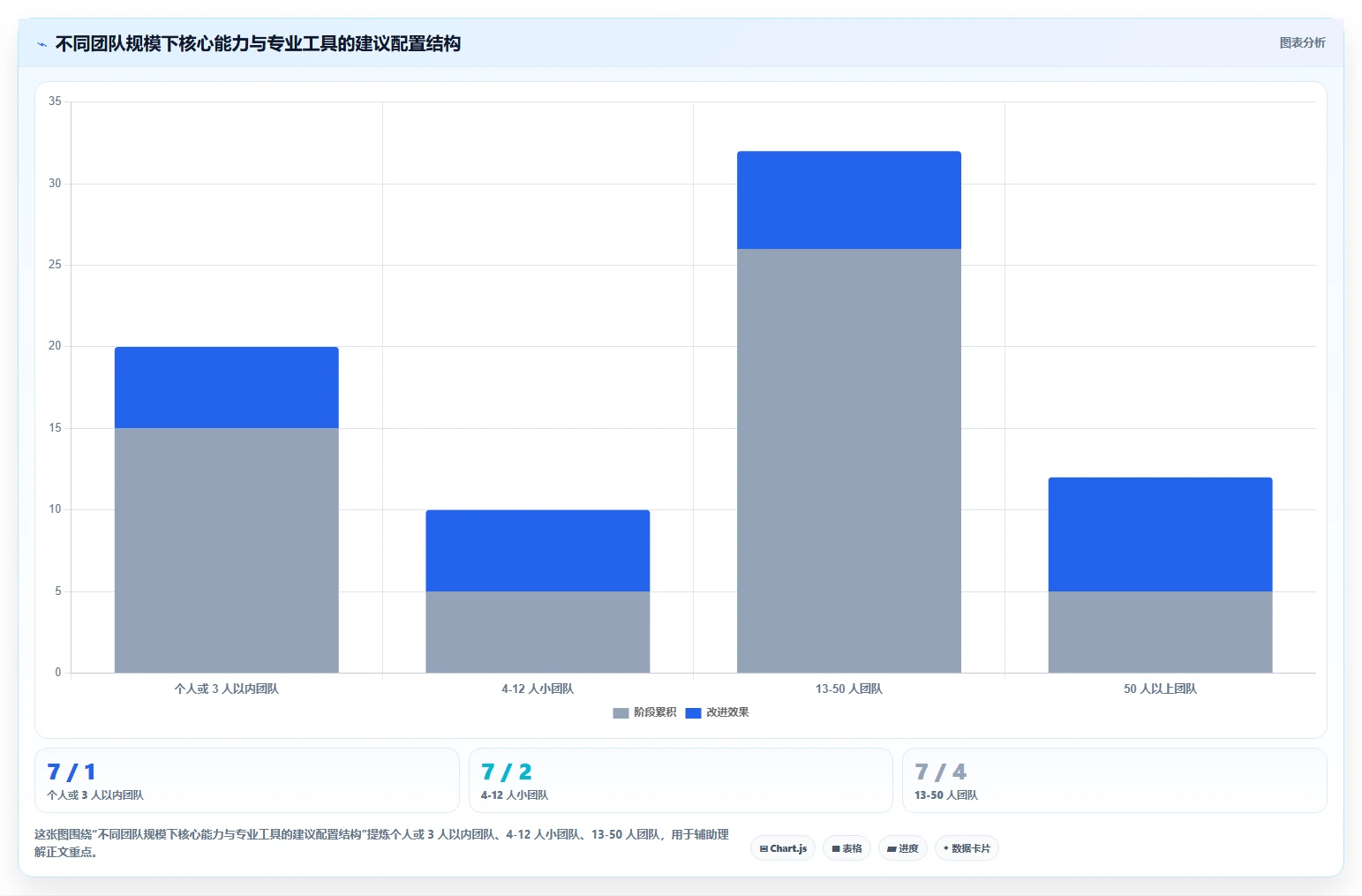The image size is (1362, 896).
Task: Click the 进度 tag pill
Action: [902, 848]
